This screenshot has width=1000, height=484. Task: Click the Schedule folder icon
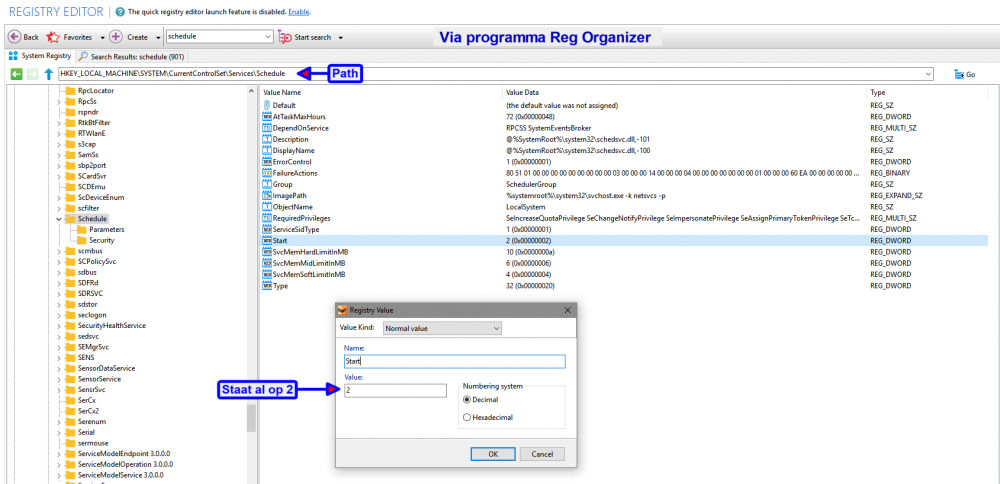click(x=70, y=219)
